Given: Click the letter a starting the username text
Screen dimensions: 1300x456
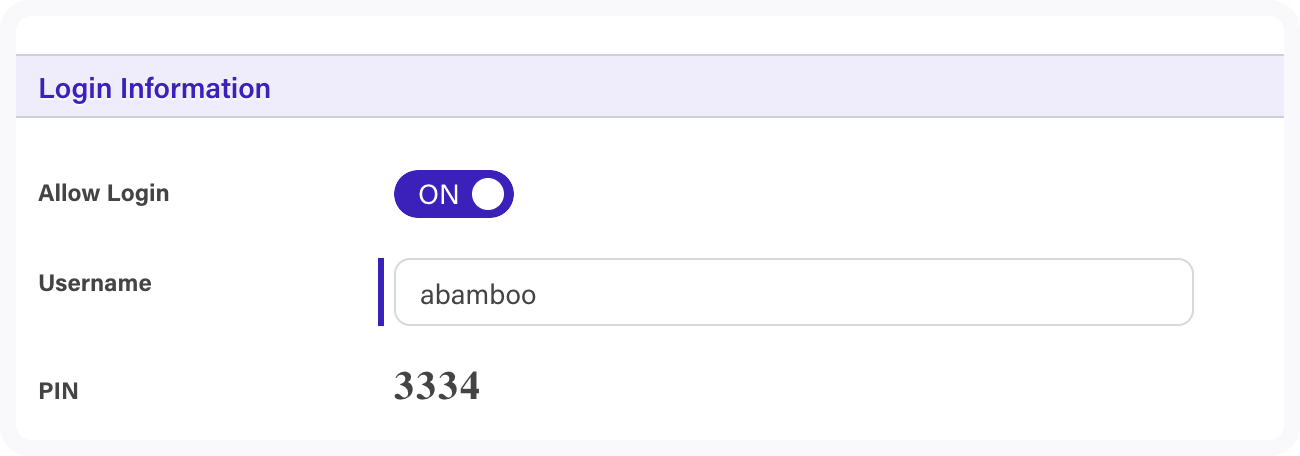Looking at the screenshot, I should [427, 296].
